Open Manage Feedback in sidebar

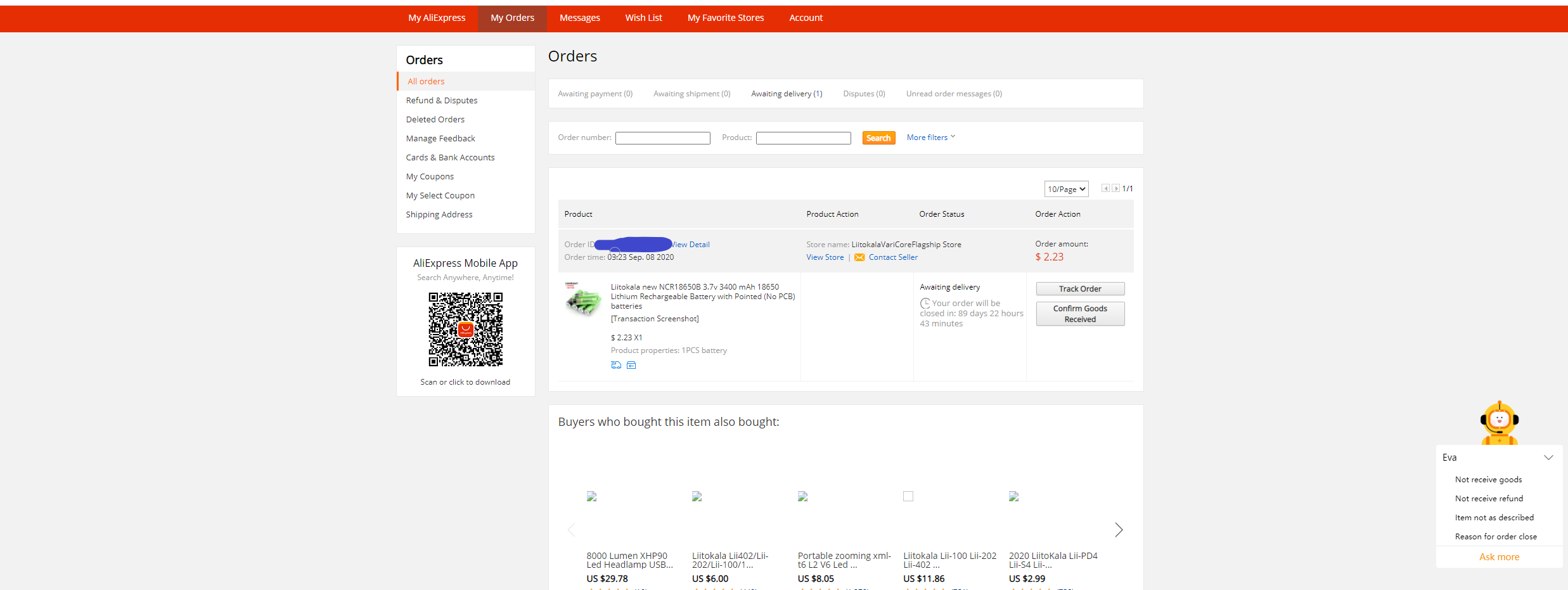pos(440,138)
